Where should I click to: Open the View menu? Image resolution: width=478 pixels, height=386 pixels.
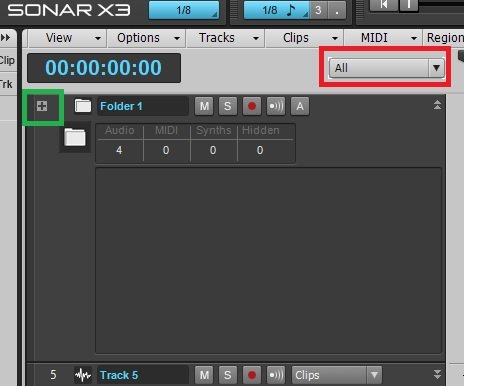click(x=67, y=38)
